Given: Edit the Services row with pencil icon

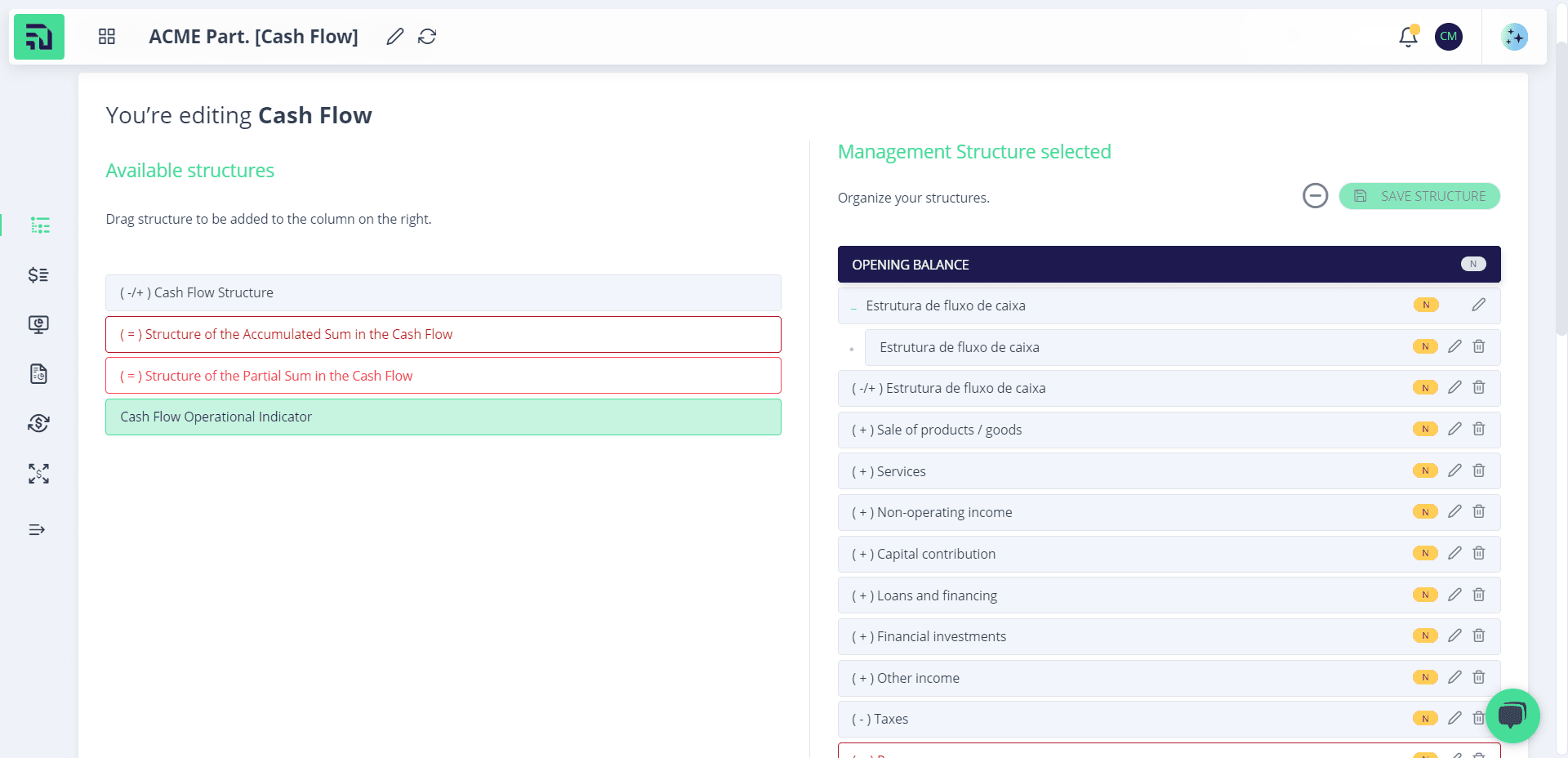Looking at the screenshot, I should (x=1454, y=470).
